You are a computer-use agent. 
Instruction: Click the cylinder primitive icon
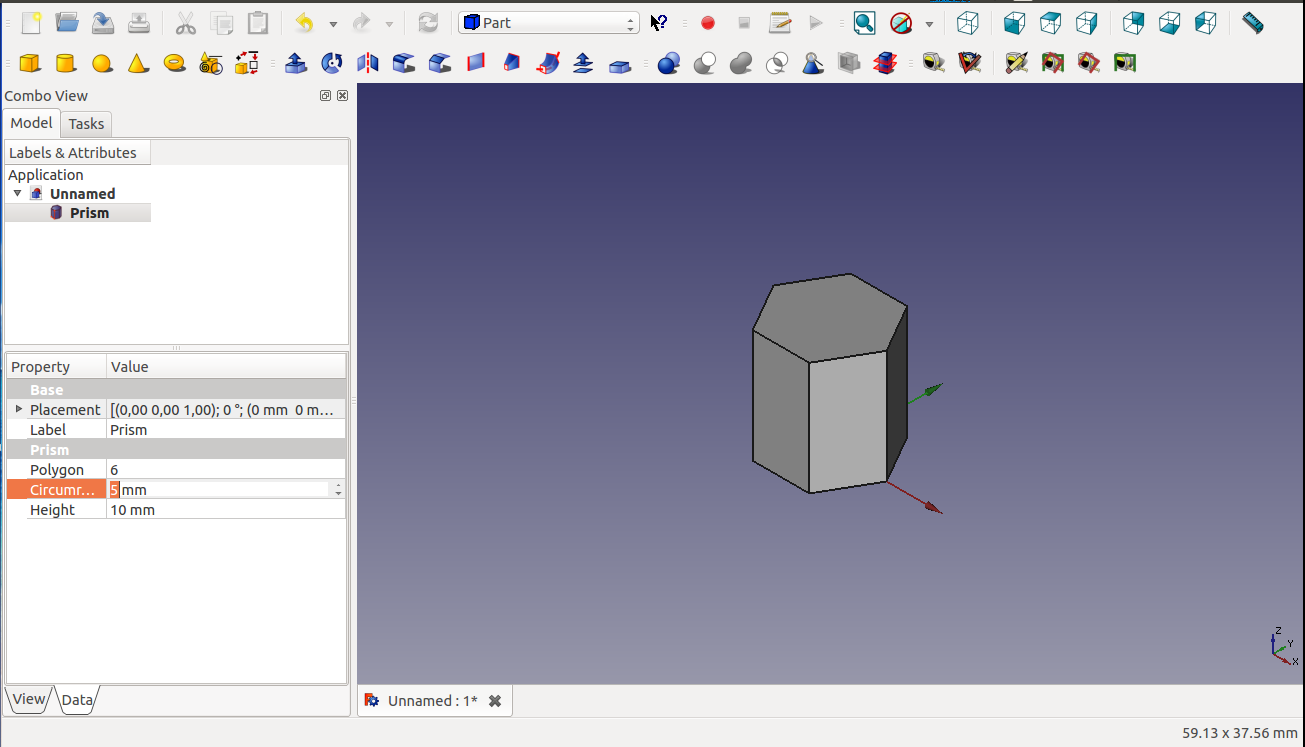(66, 64)
